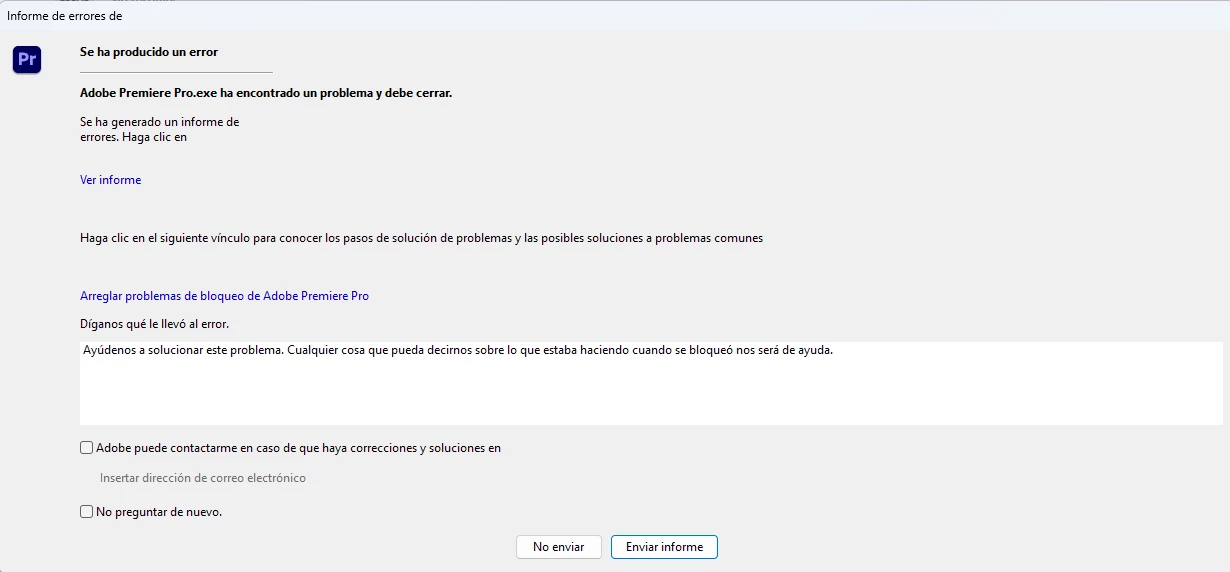Click the Se ha producido un error heading
This screenshot has width=1230, height=572.
tap(149, 52)
